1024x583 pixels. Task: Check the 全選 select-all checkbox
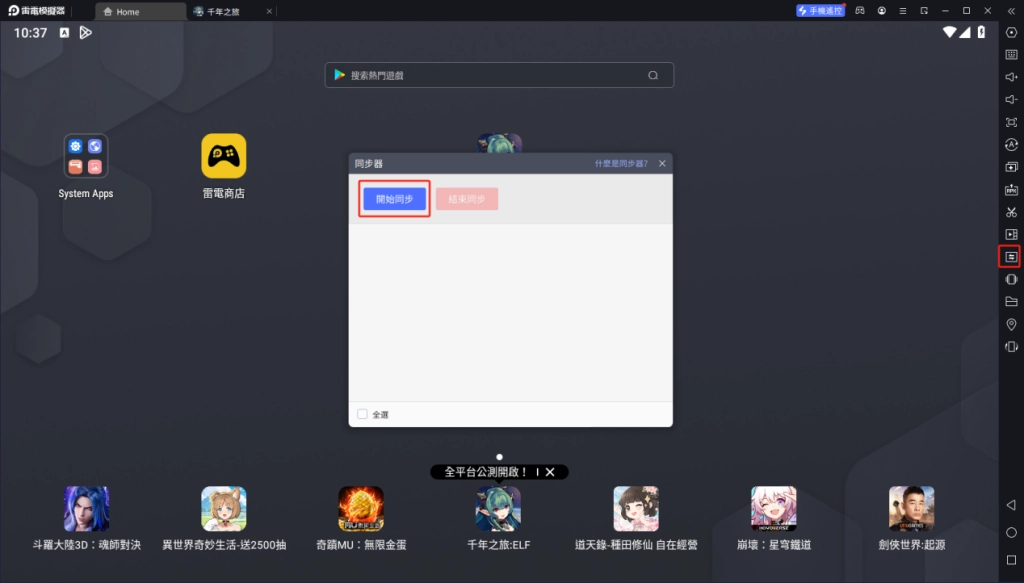pos(363,414)
